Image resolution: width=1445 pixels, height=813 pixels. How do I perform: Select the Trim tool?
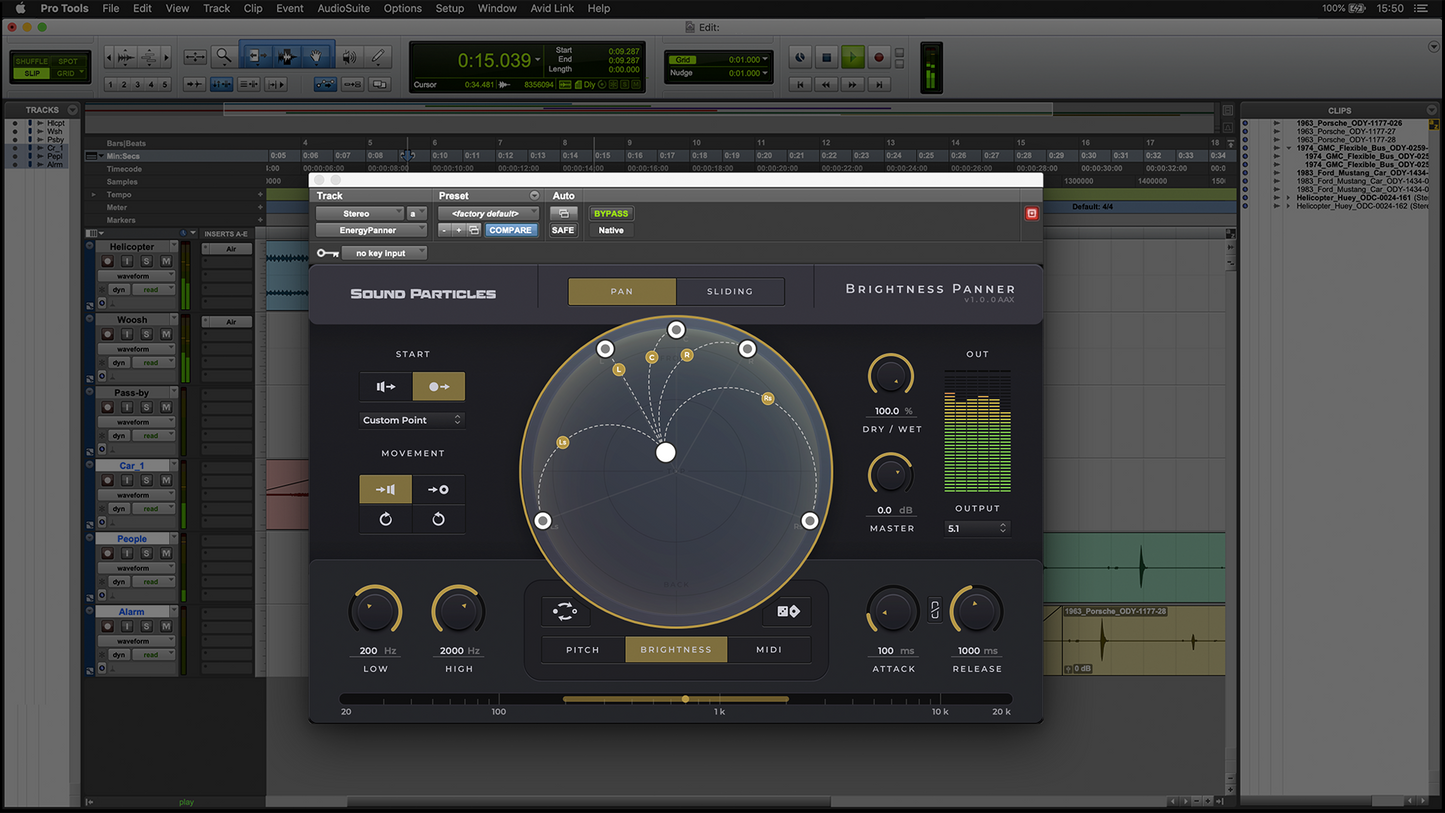(x=257, y=55)
